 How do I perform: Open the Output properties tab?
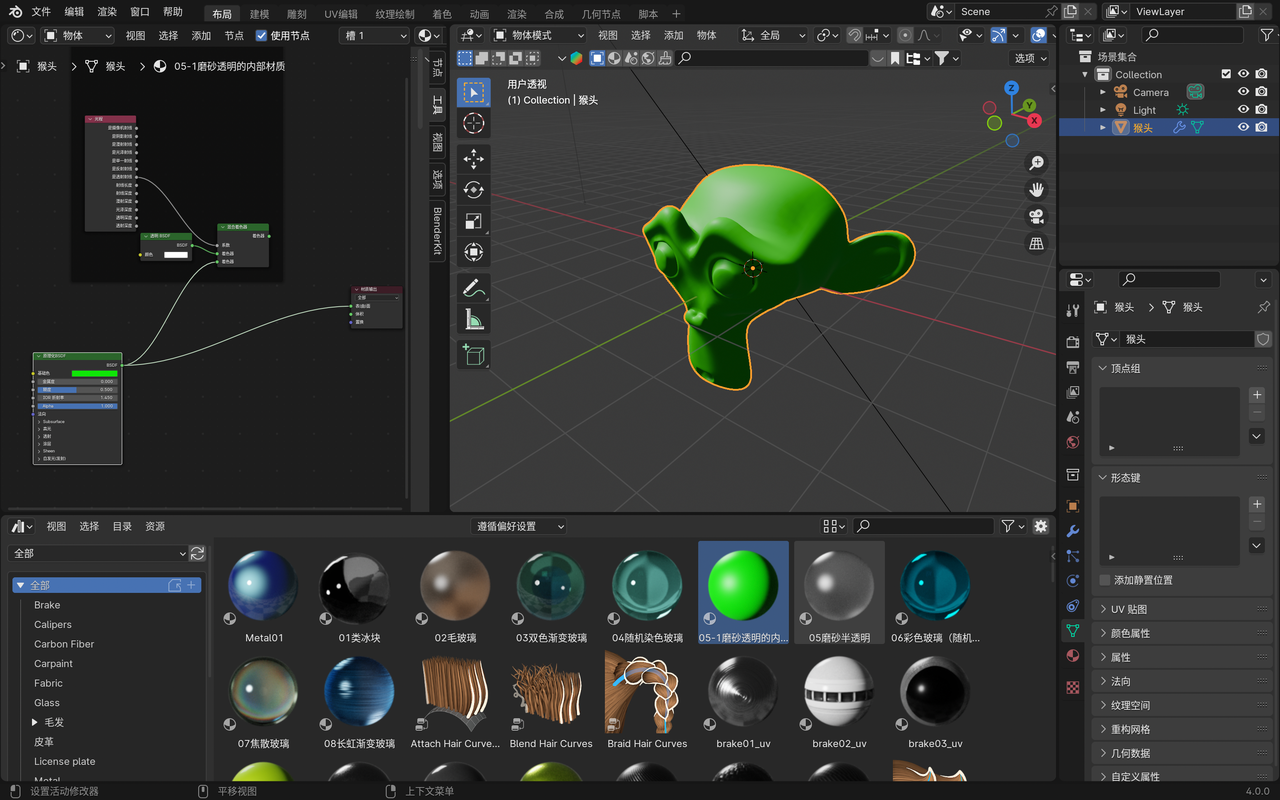1073,367
